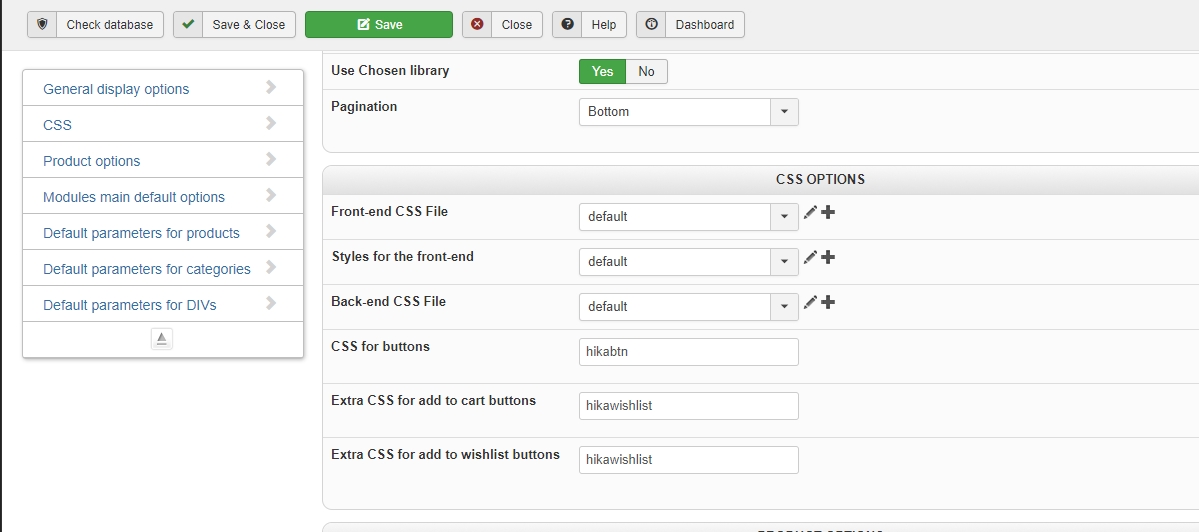This screenshot has height=532, width=1199.
Task: Expand Front-end CSS File dropdown
Action: (x=688, y=217)
